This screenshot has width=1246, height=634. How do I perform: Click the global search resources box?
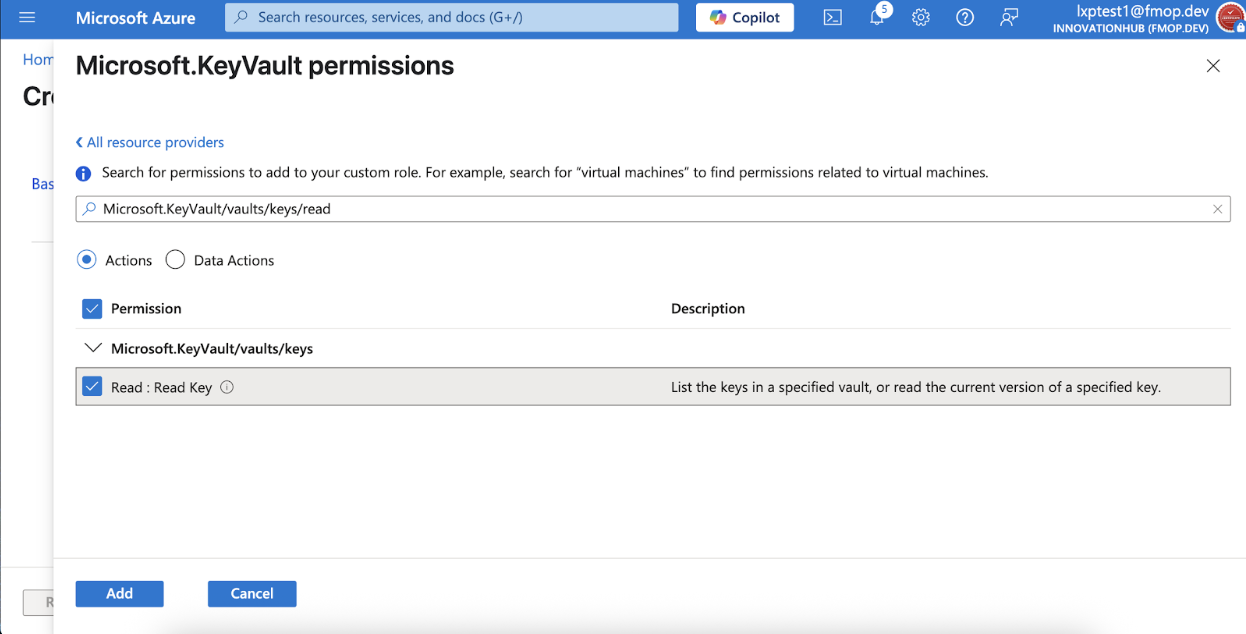click(x=451, y=18)
